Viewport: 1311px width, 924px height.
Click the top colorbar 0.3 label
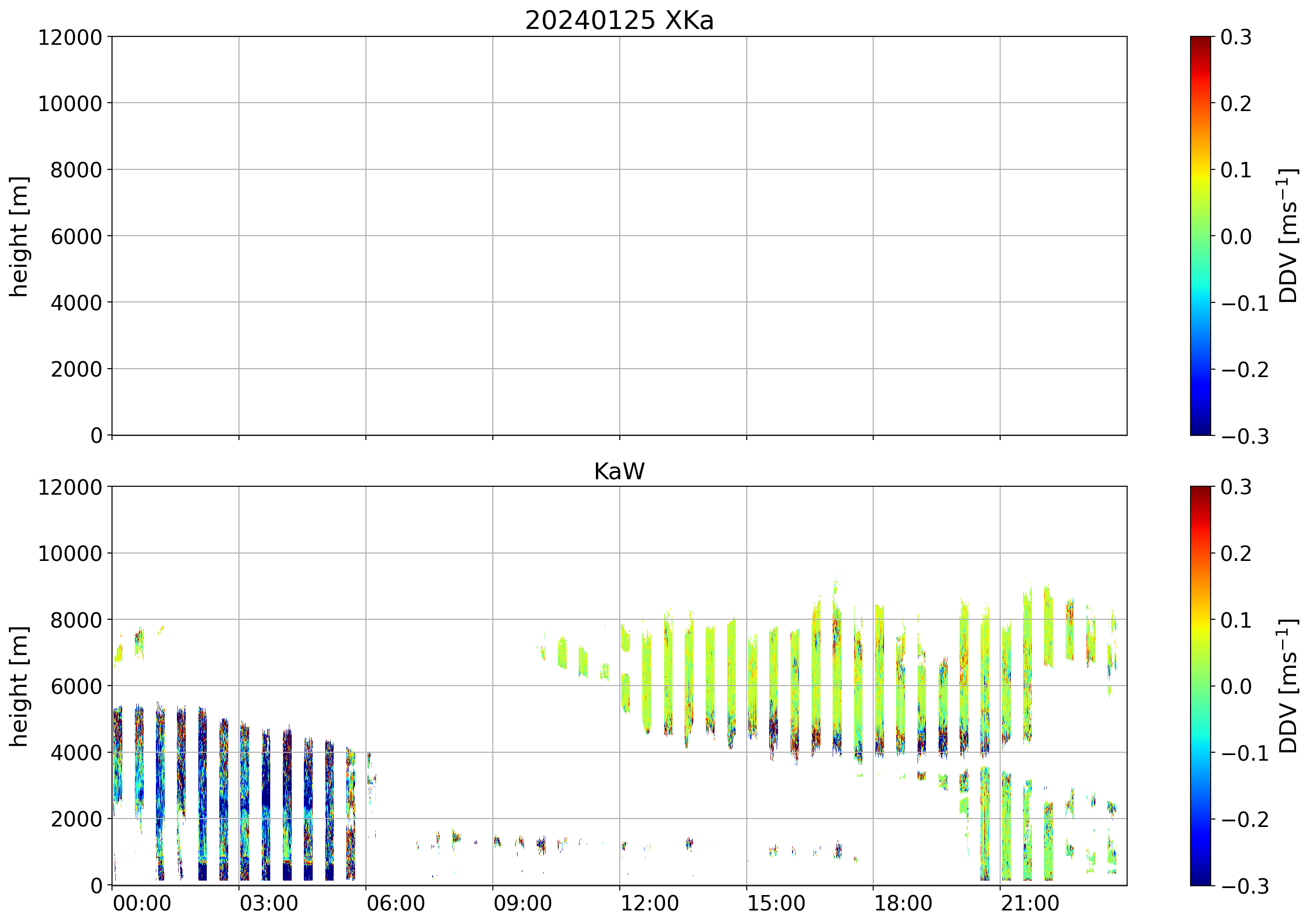(x=1236, y=37)
